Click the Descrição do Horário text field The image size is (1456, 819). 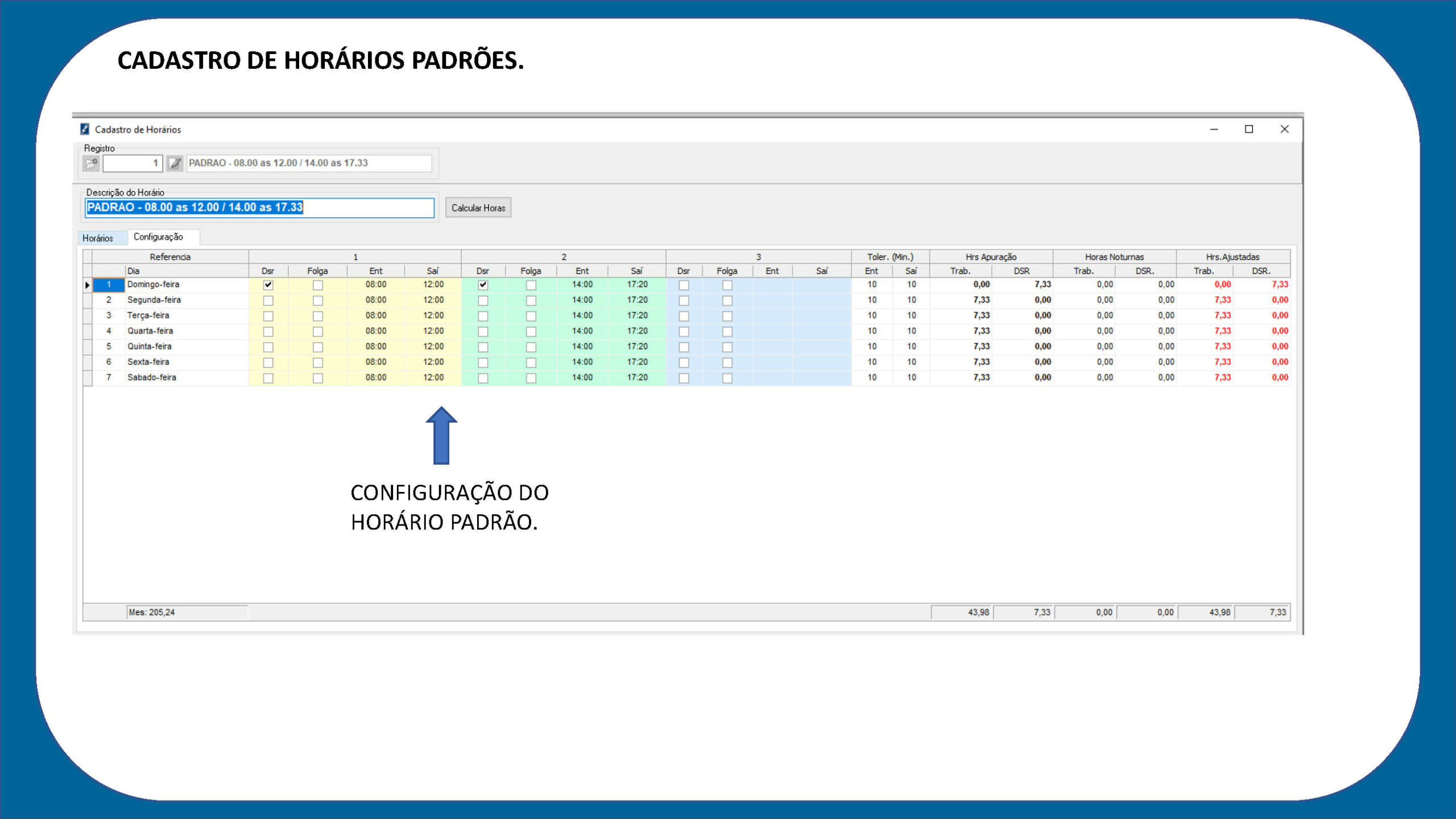pos(259,208)
